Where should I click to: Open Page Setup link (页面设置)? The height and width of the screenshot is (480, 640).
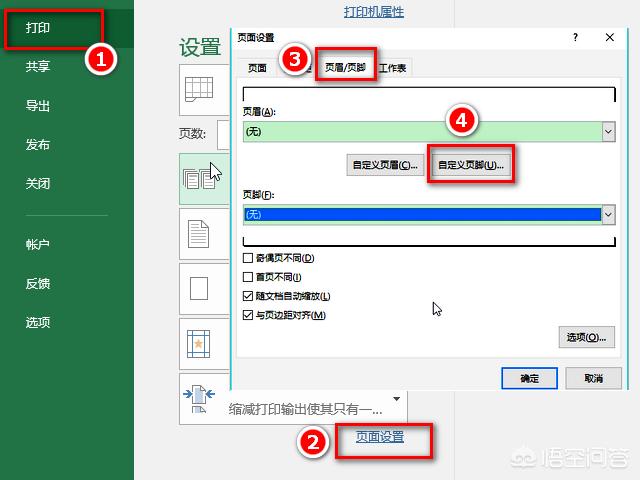[380, 437]
